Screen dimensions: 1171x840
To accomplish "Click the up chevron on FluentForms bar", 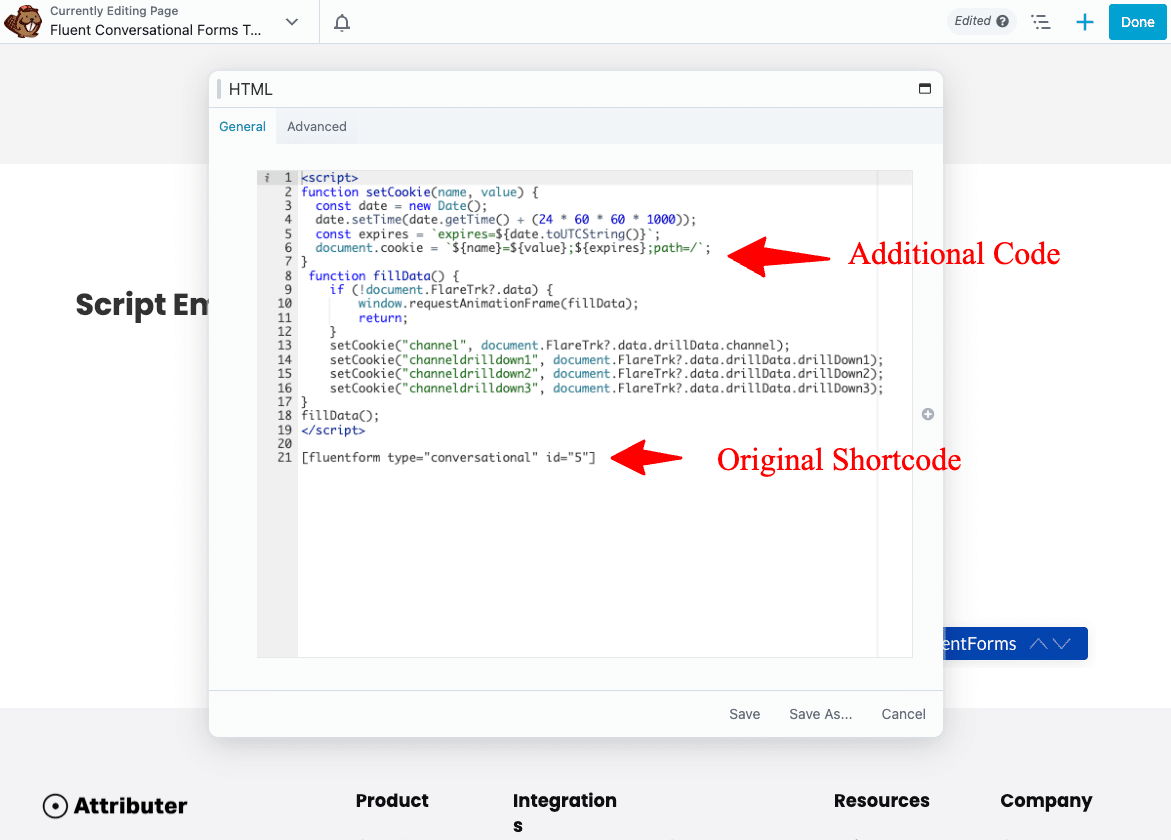I will (1037, 644).
